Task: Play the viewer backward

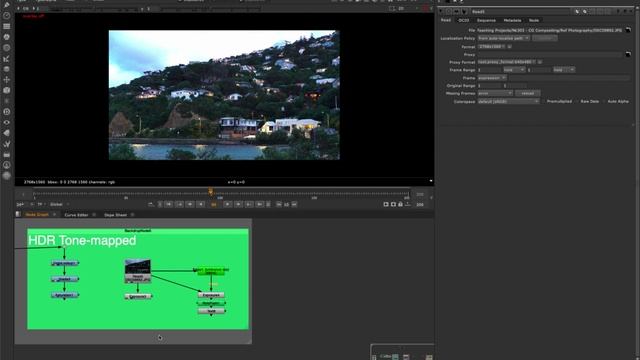Action: 200,204
